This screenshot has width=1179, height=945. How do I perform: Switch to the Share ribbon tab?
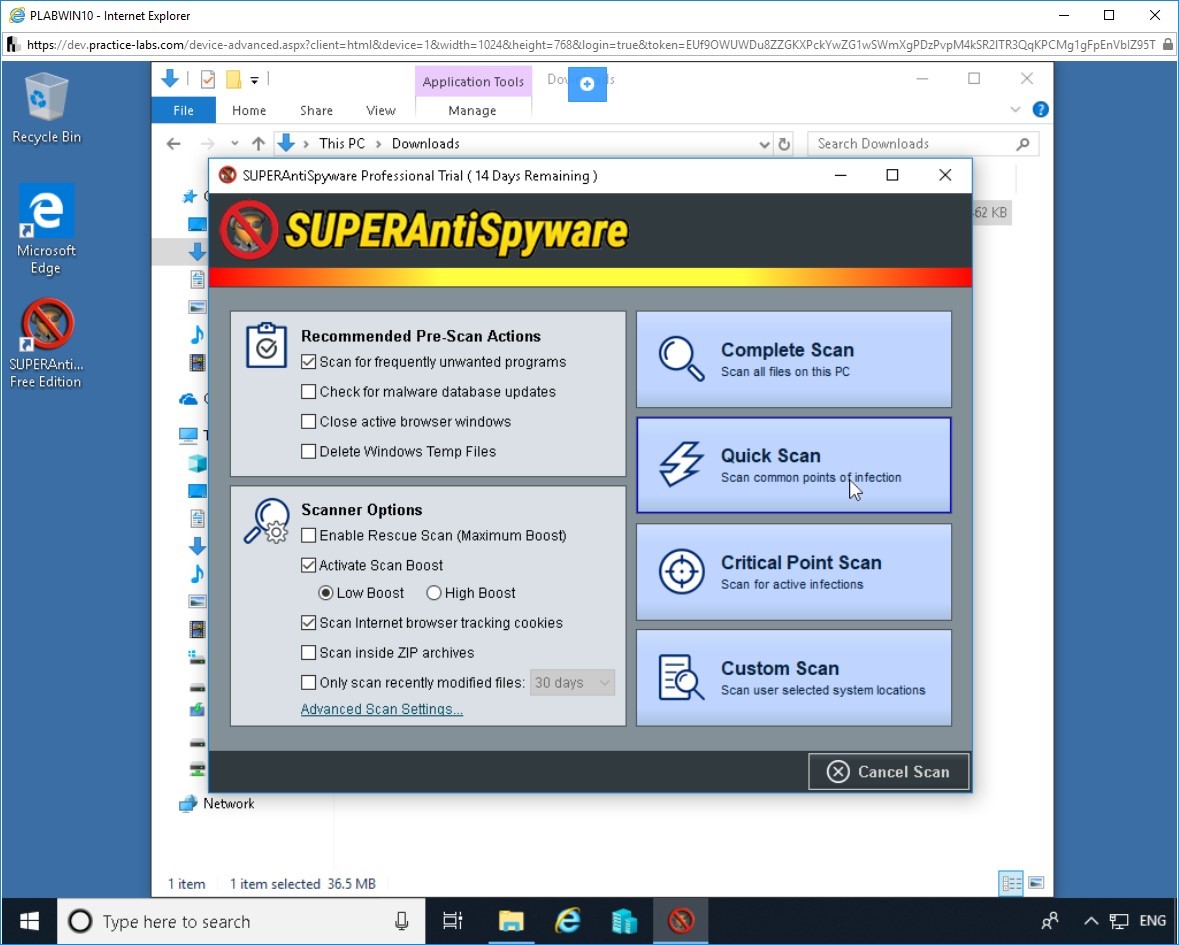point(317,111)
